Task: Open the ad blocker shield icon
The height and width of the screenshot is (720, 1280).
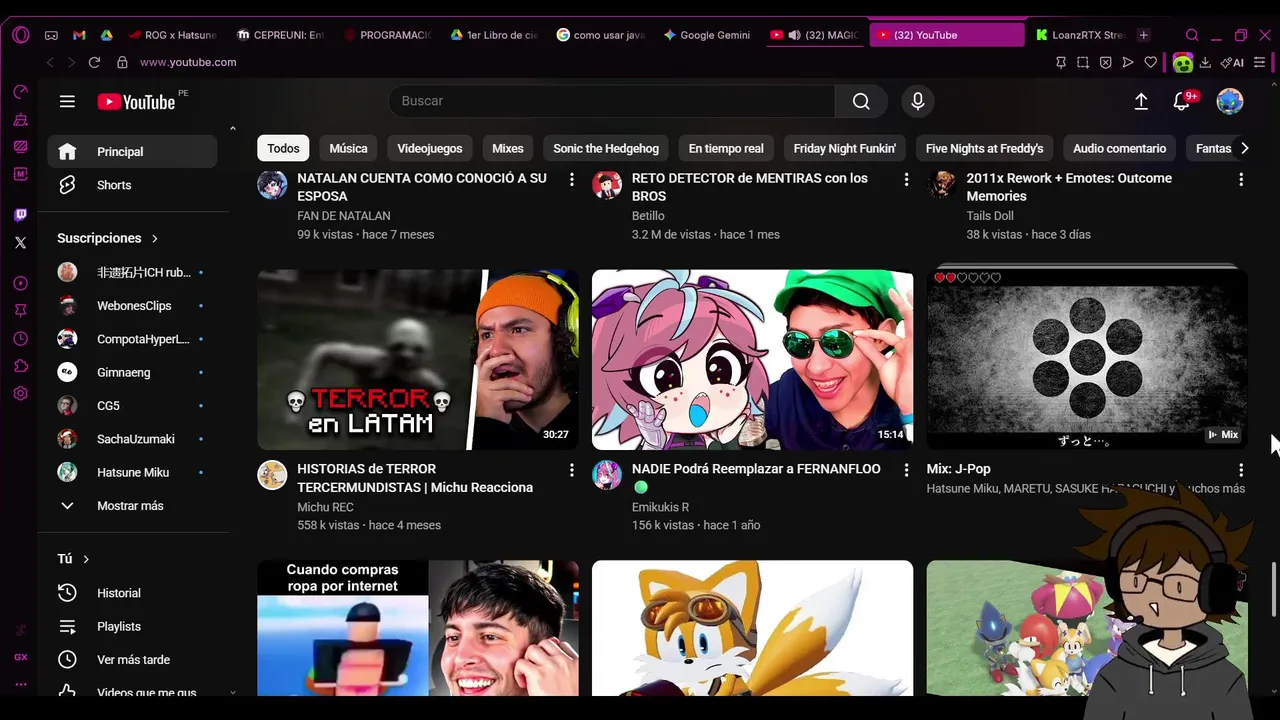Action: pyautogui.click(x=1105, y=62)
